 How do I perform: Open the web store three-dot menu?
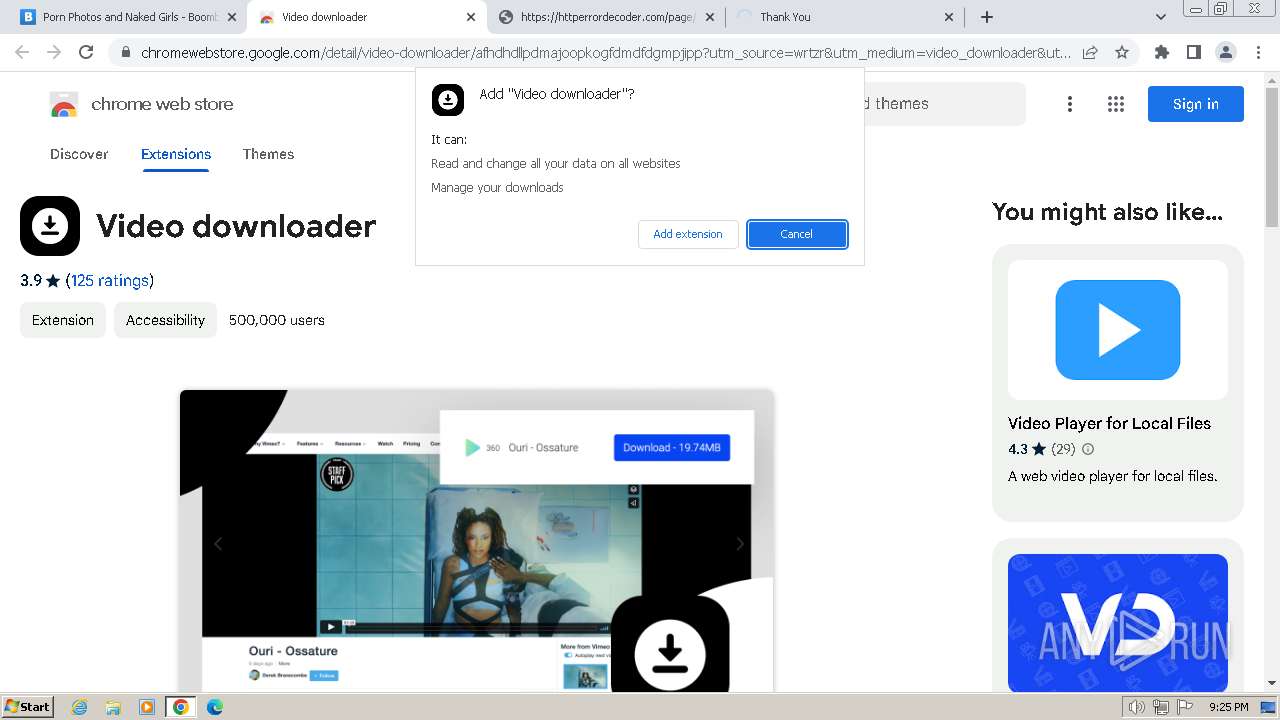1070,104
